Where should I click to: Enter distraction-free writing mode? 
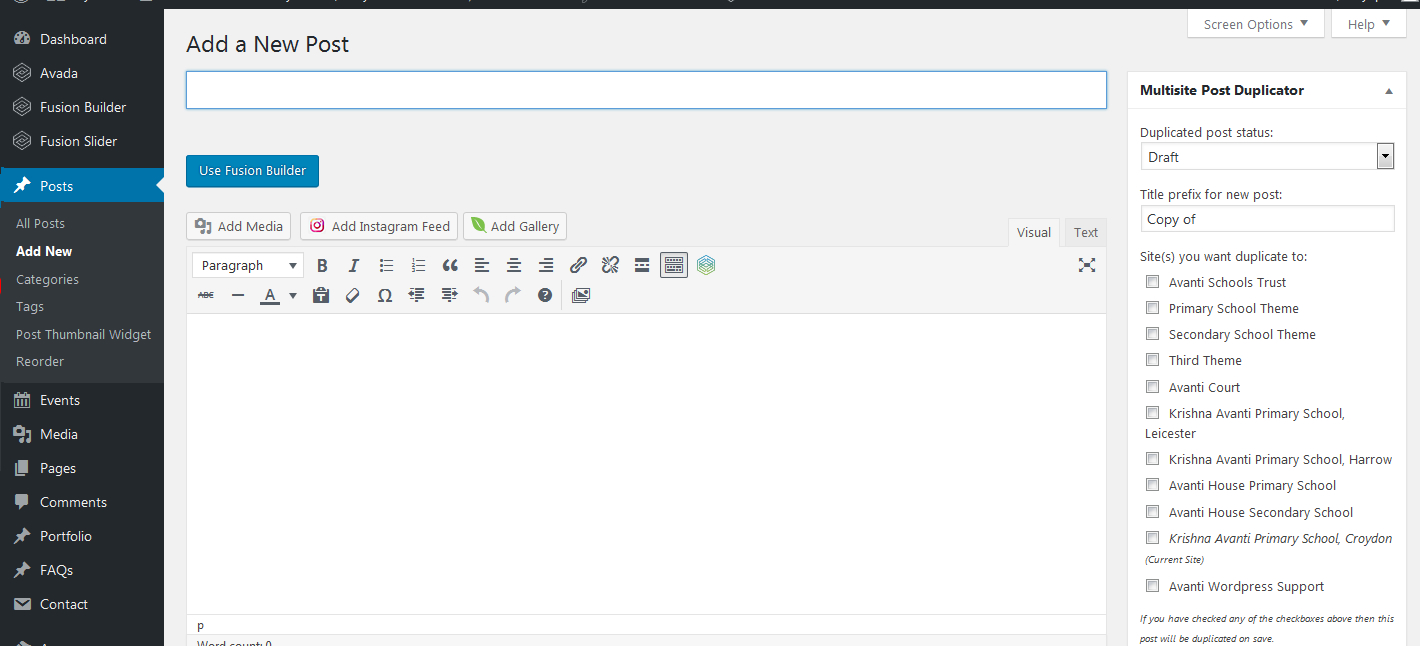click(x=1087, y=265)
